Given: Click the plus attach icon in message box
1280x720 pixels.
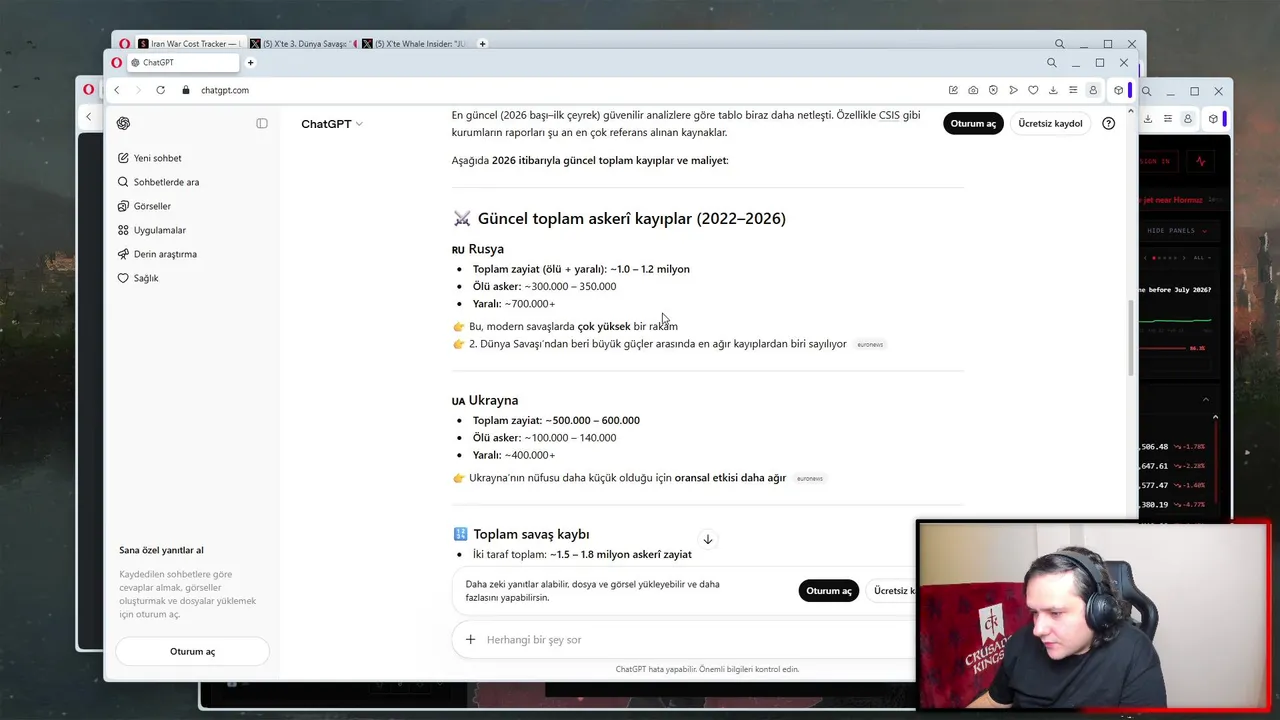Looking at the screenshot, I should click(x=470, y=639).
